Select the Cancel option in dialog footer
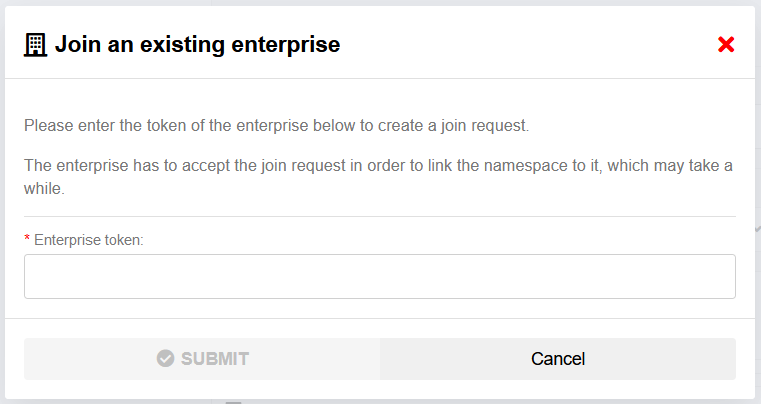Screen dimensions: 761x404 tap(558, 359)
